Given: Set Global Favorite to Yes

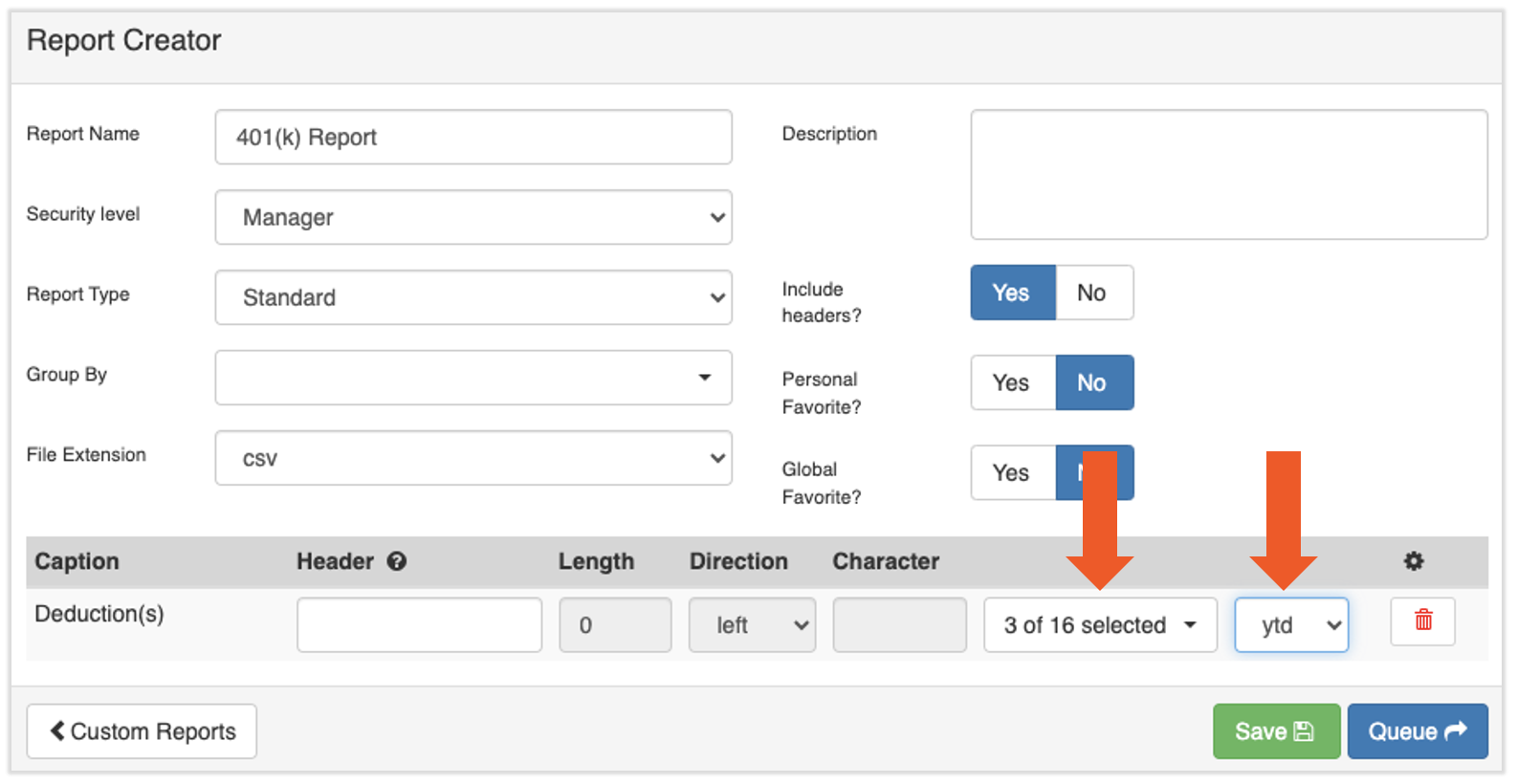Looking at the screenshot, I should tap(1012, 472).
